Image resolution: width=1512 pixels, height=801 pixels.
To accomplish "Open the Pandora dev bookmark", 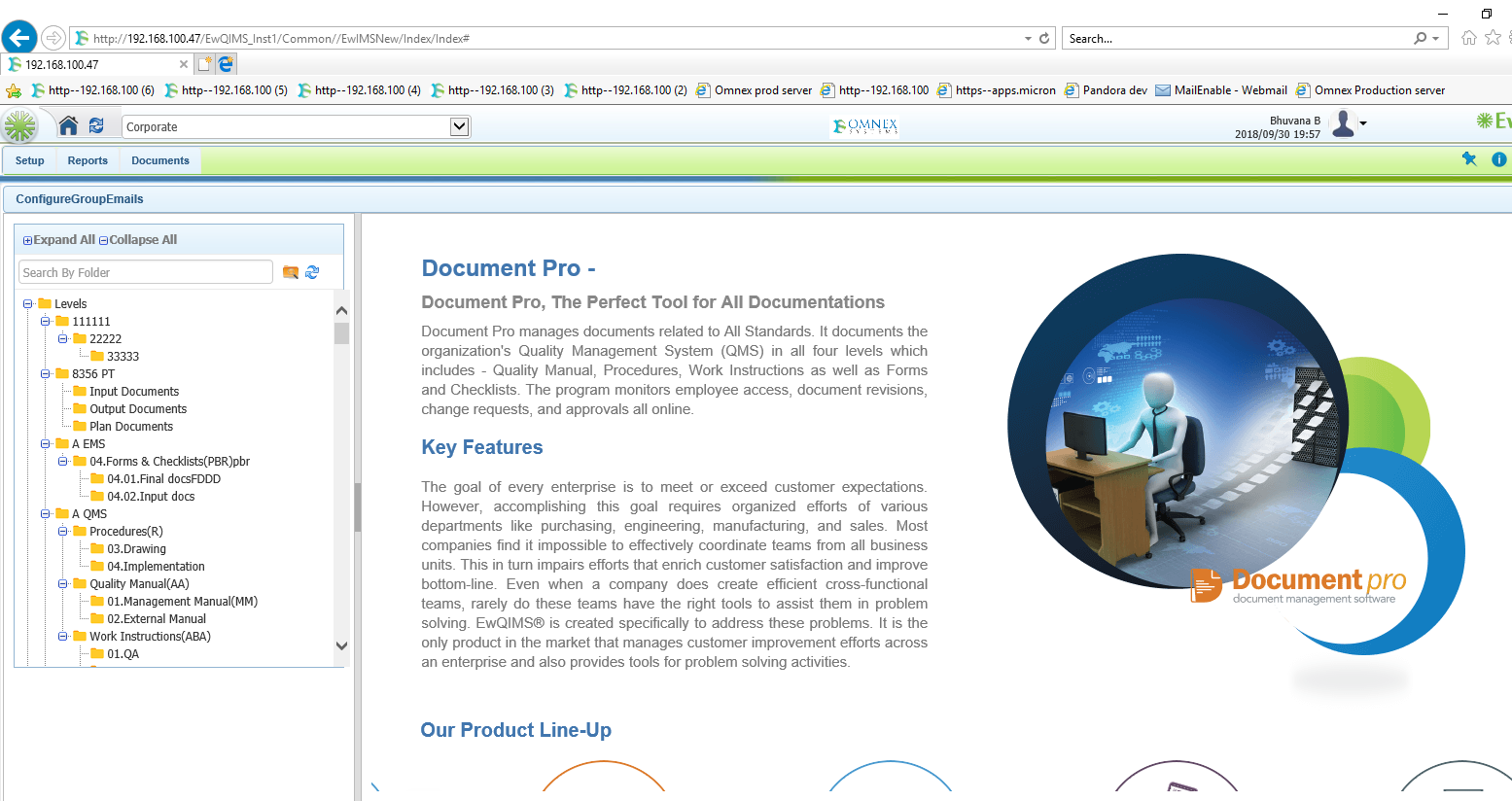I will [1107, 90].
